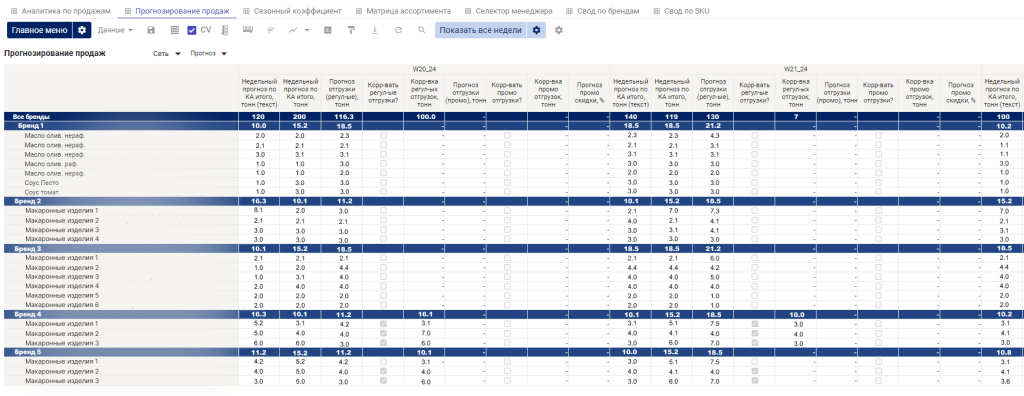
Task: Collapse the Бренд 5 group row
Action: pyautogui.click(x=121, y=352)
